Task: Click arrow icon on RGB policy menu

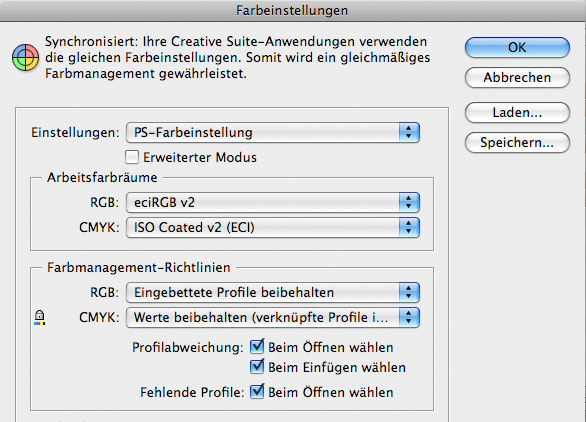Action: [409, 292]
